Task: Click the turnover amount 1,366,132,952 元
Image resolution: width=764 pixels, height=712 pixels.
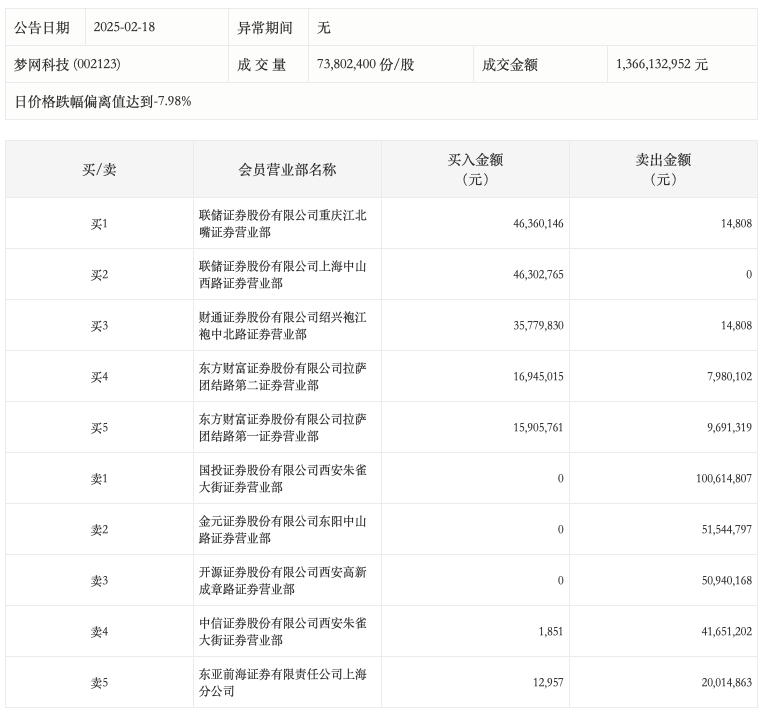Action: [662, 64]
